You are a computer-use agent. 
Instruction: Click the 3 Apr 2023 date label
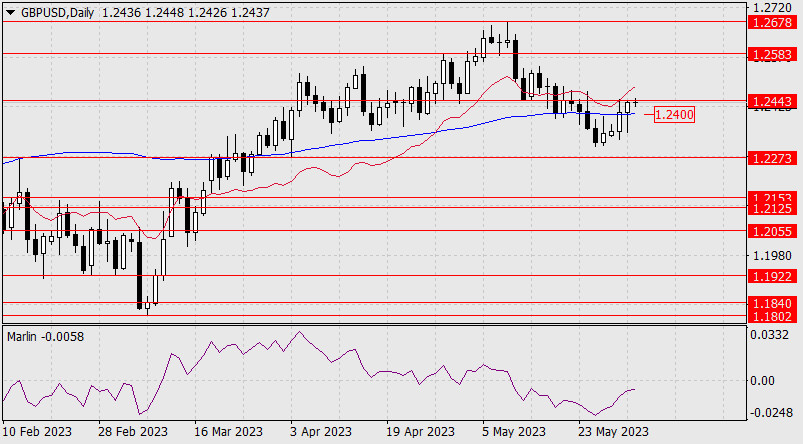click(321, 432)
